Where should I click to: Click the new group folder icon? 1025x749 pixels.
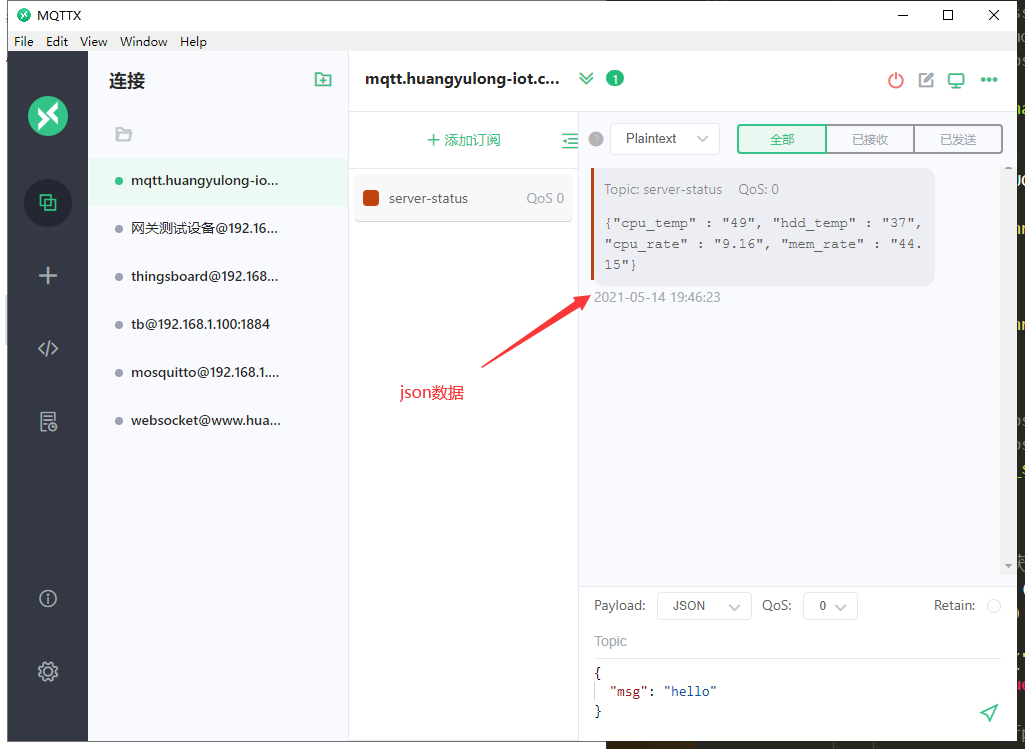click(x=323, y=80)
